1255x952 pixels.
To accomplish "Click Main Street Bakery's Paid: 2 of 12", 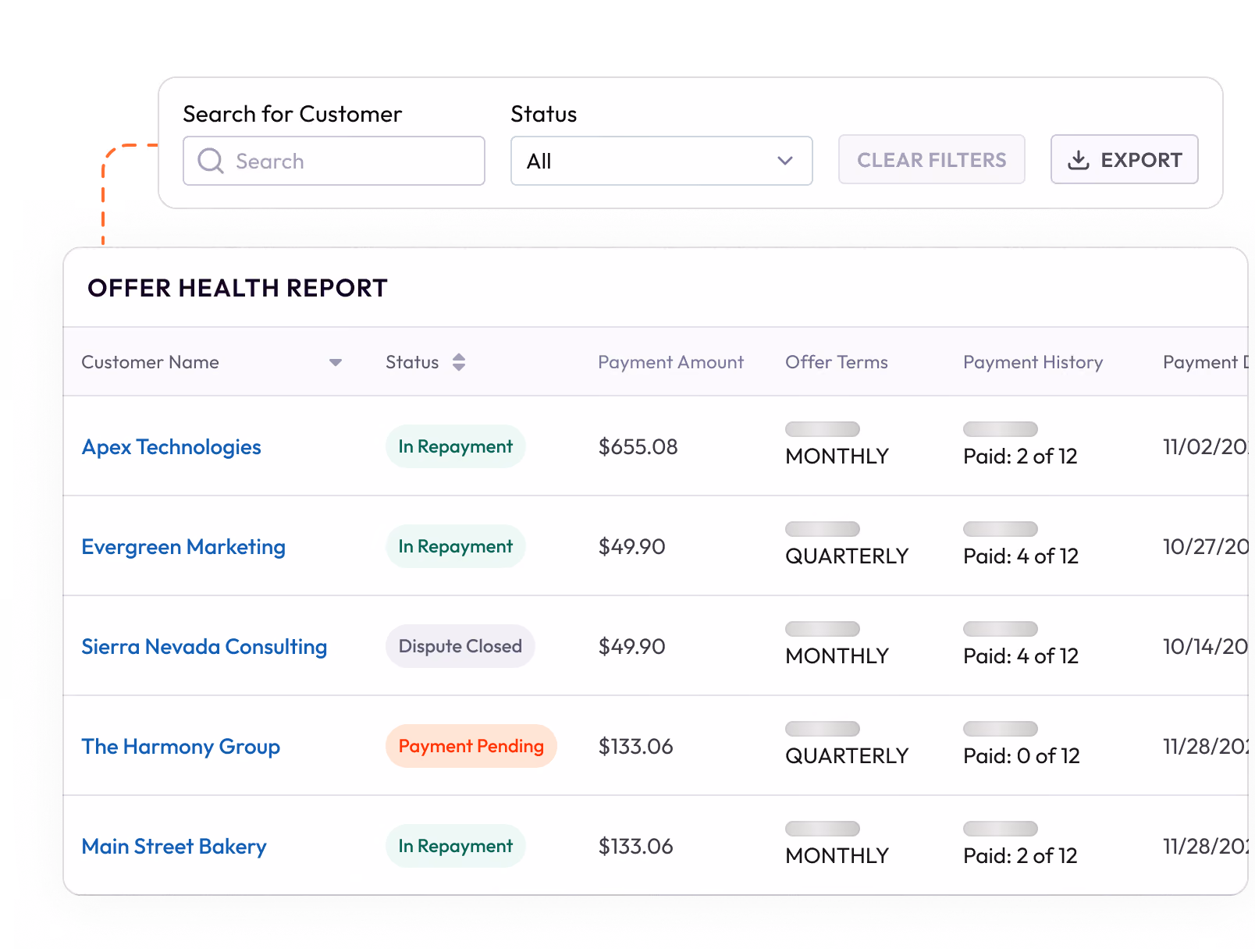I will [x=1021, y=856].
